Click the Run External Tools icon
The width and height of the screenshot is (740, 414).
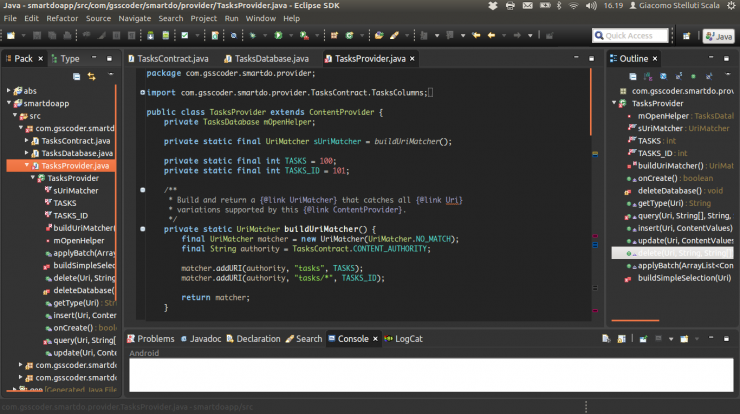[x=304, y=35]
